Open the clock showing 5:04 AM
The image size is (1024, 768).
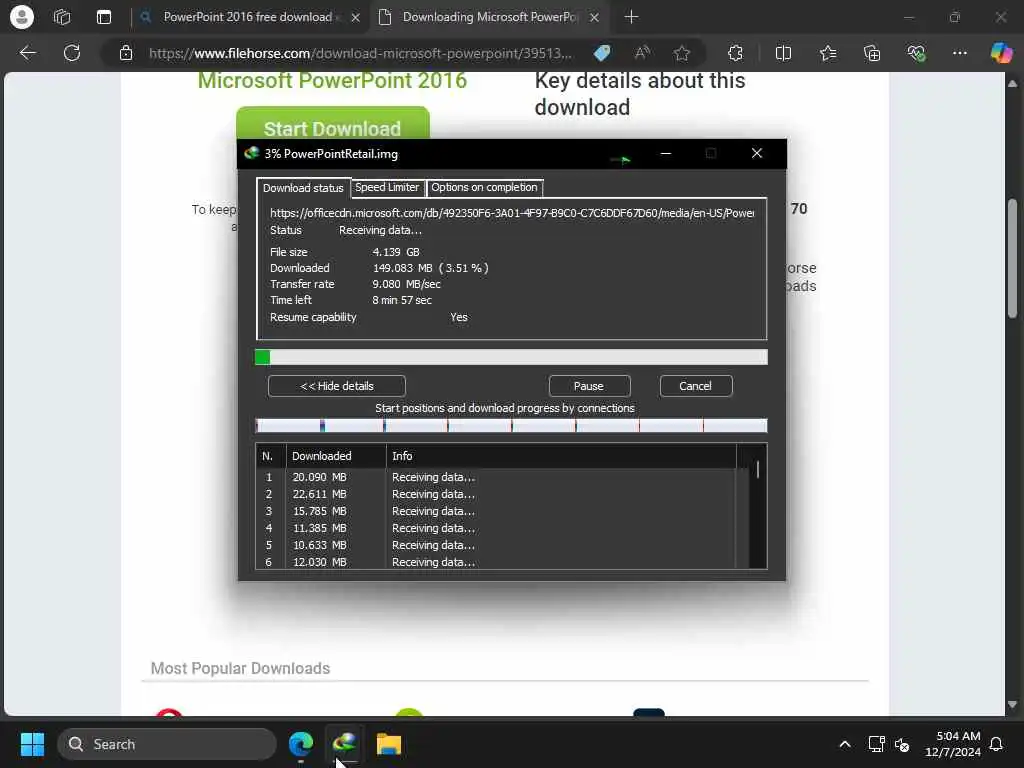coord(953,744)
